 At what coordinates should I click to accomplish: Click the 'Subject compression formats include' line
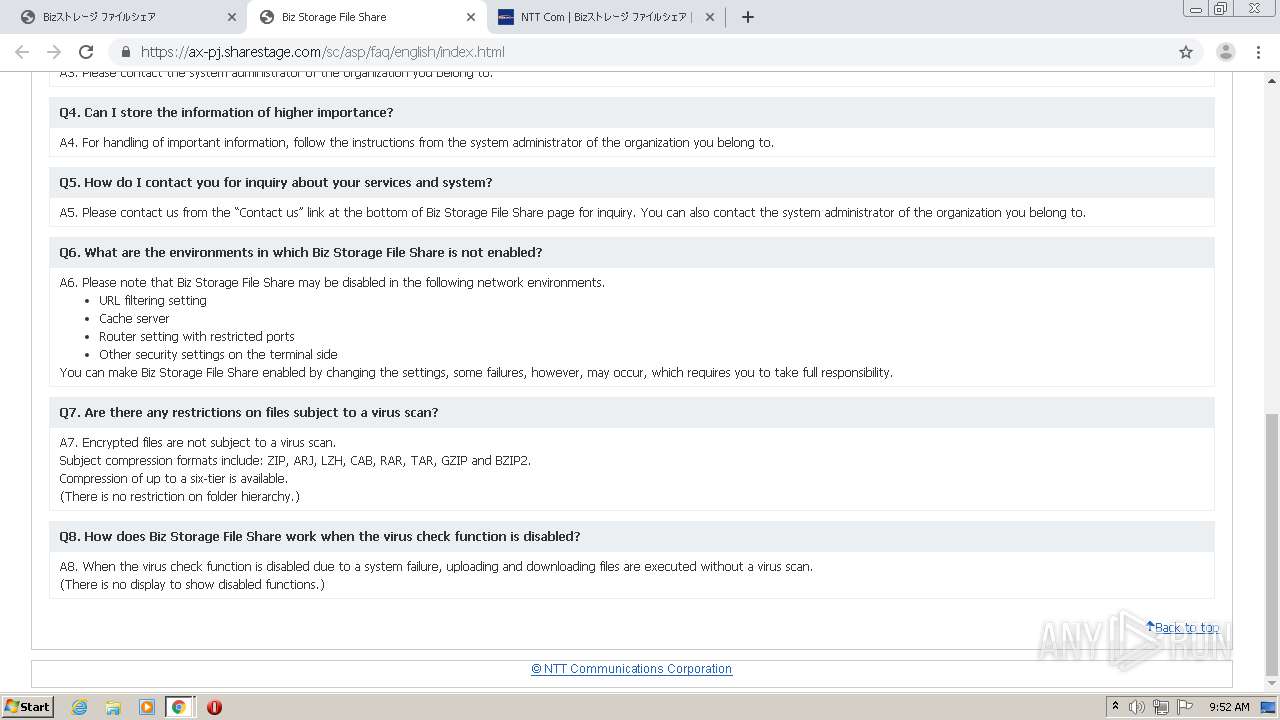295,460
